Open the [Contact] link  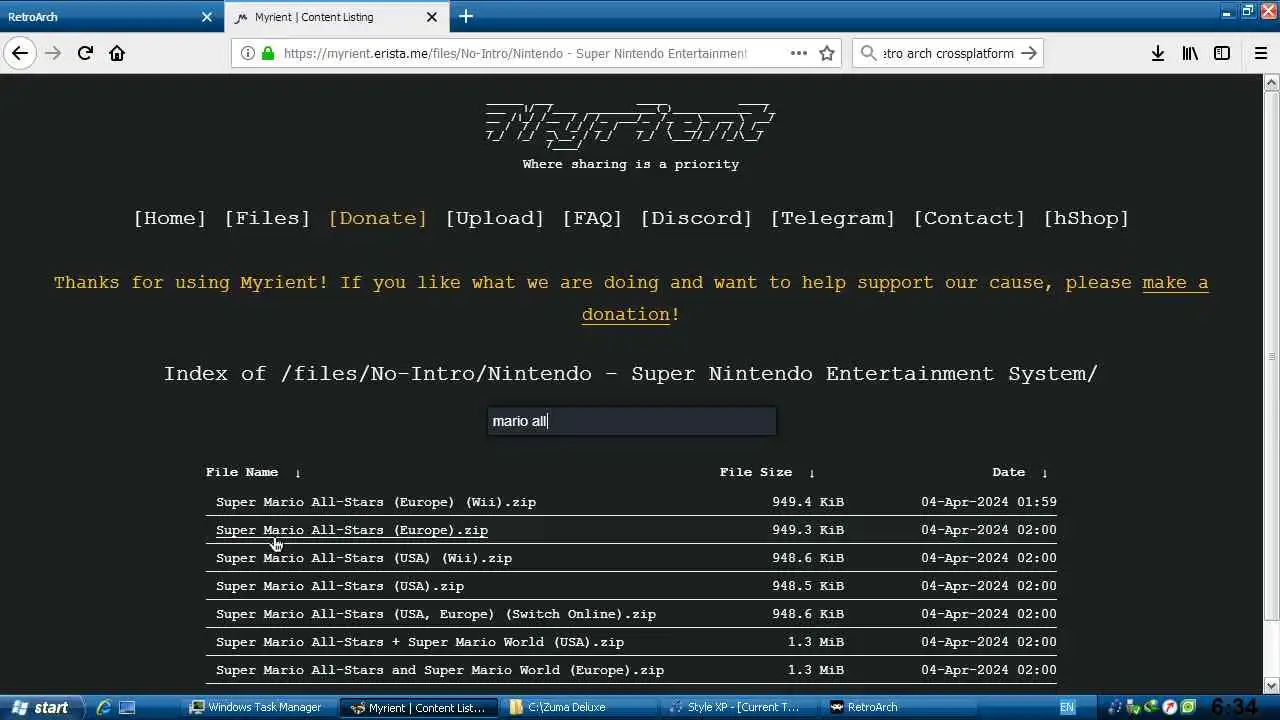pos(969,218)
